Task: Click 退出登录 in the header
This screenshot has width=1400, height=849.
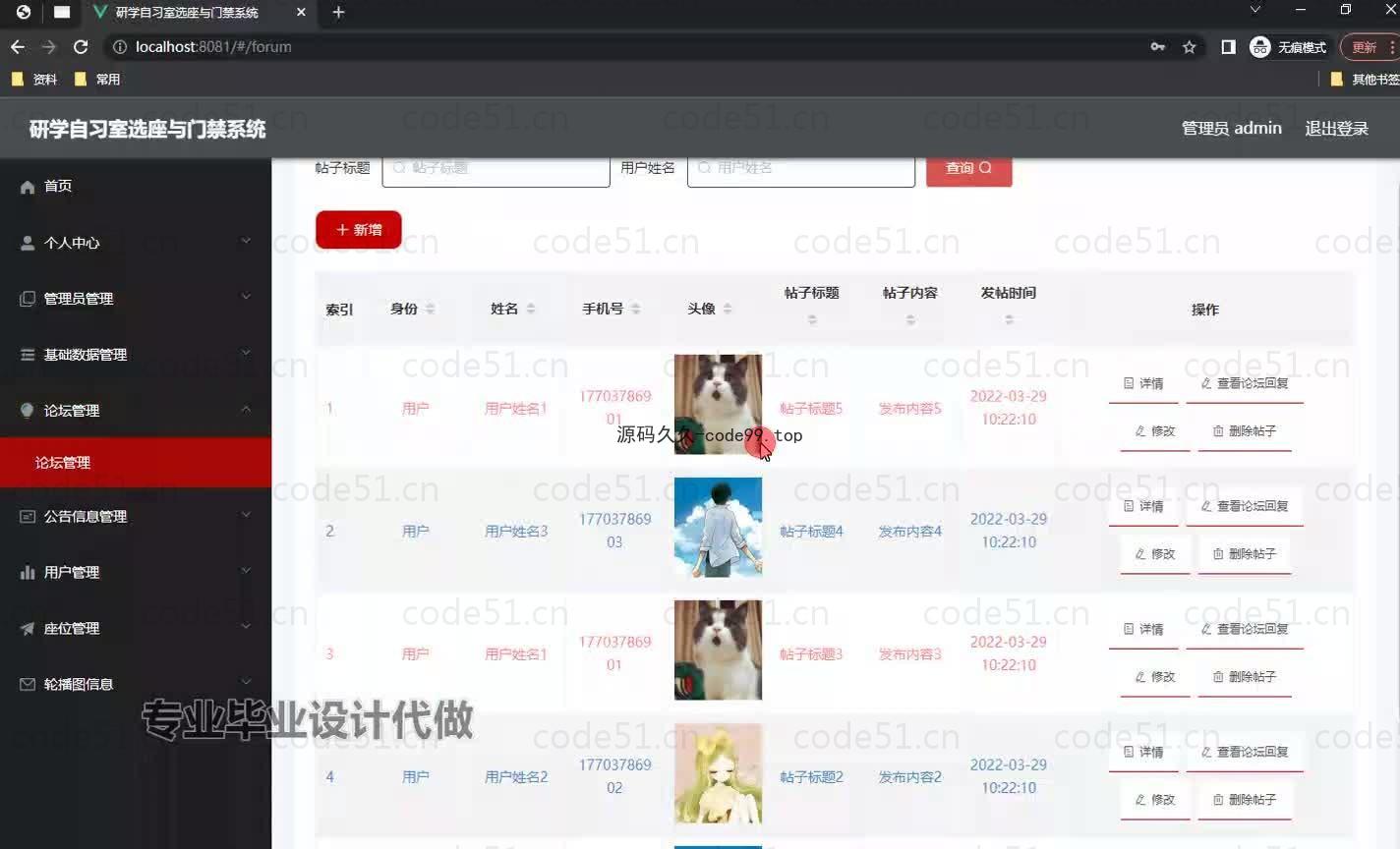Action: [1336, 129]
